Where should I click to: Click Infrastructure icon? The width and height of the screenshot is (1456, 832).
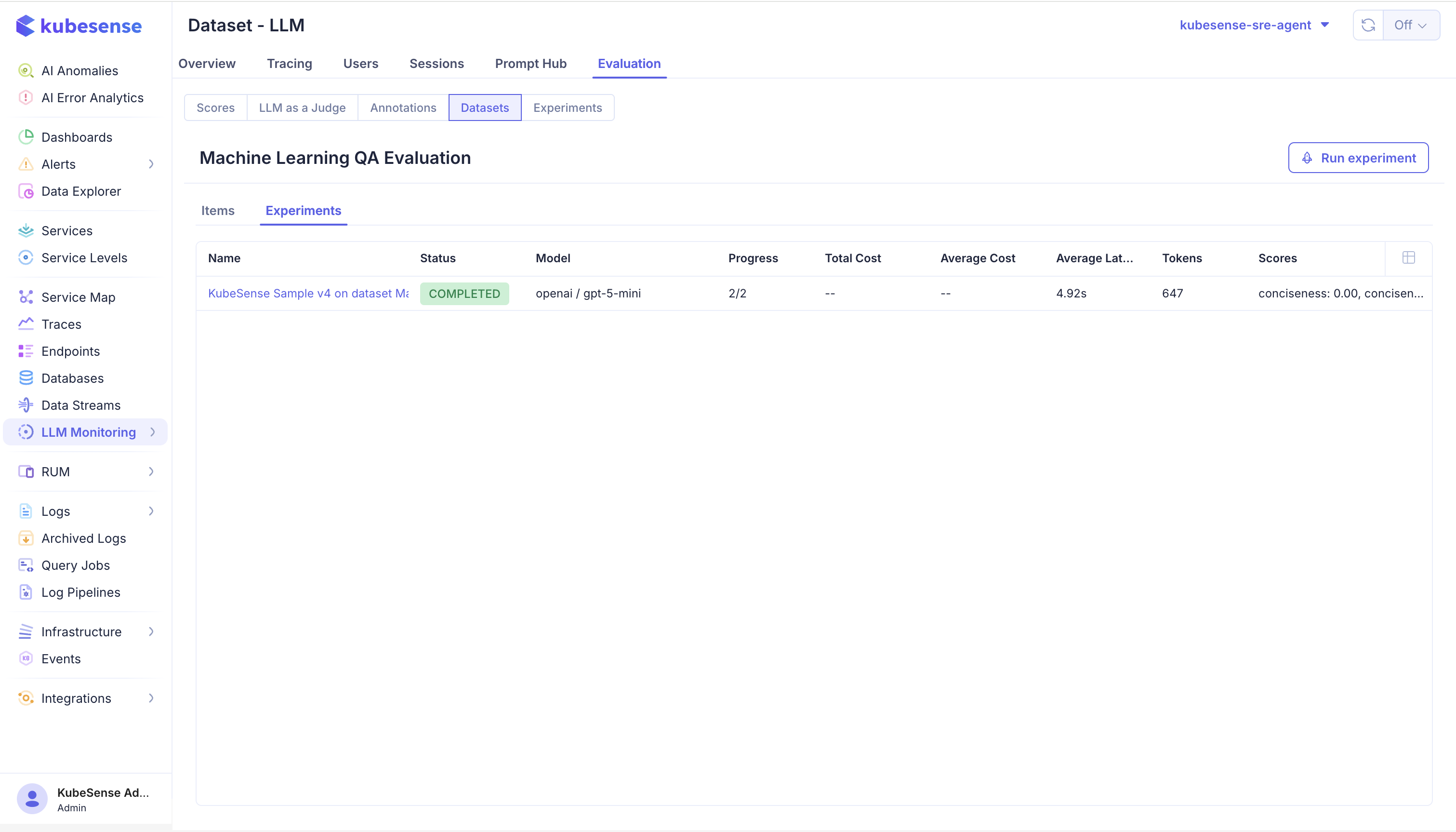coord(26,632)
